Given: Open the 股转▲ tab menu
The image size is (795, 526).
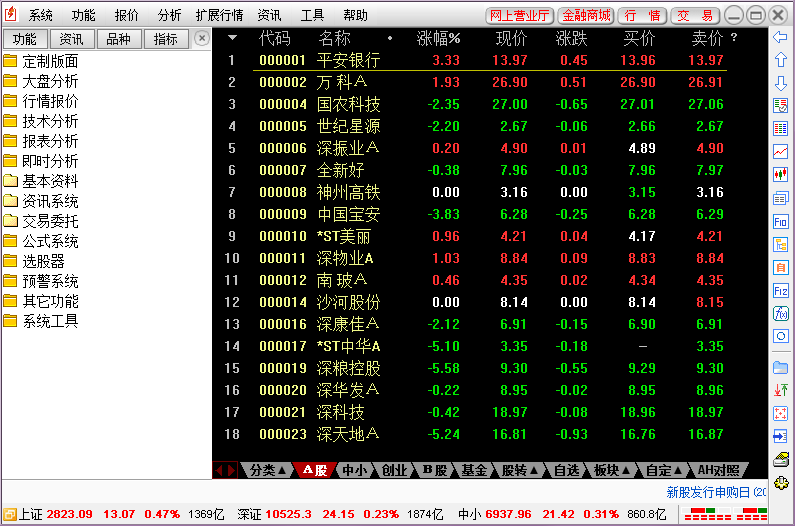Looking at the screenshot, I should coord(520,470).
